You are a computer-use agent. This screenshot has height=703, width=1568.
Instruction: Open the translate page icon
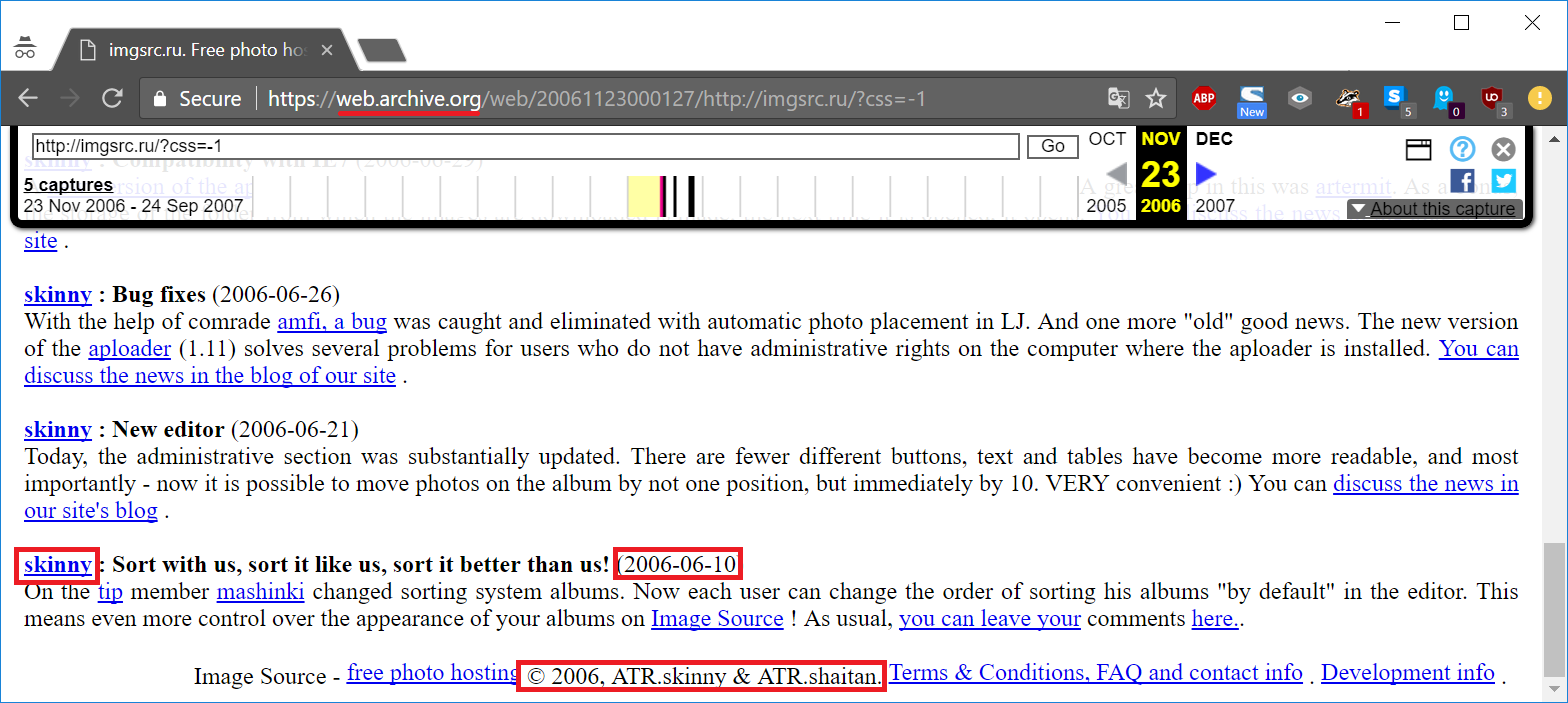click(1118, 98)
